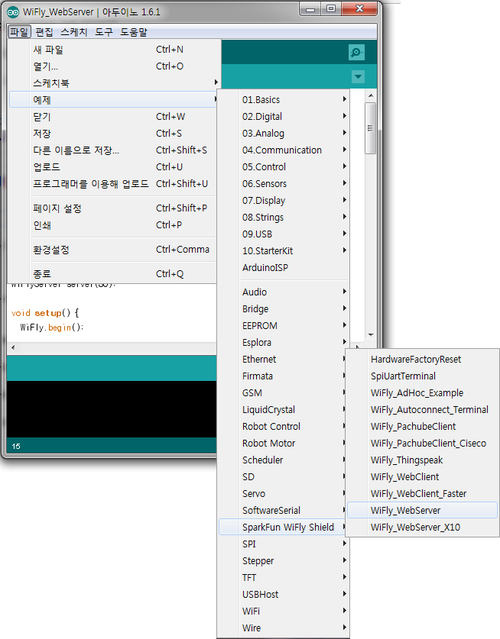Open Robot Motor library examples
The width and height of the screenshot is (500, 639).
pos(282,443)
